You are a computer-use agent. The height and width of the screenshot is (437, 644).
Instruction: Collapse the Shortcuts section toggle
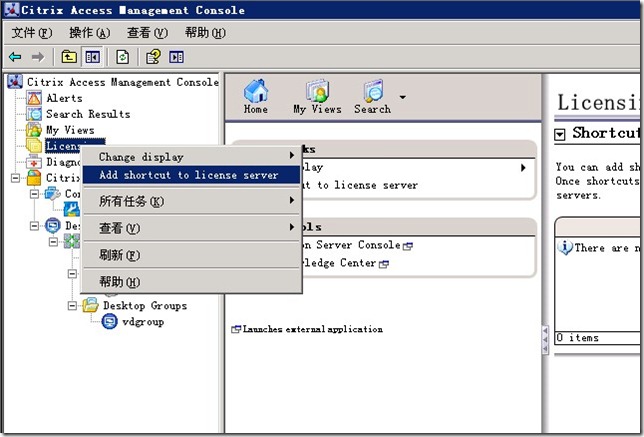[x=560, y=134]
